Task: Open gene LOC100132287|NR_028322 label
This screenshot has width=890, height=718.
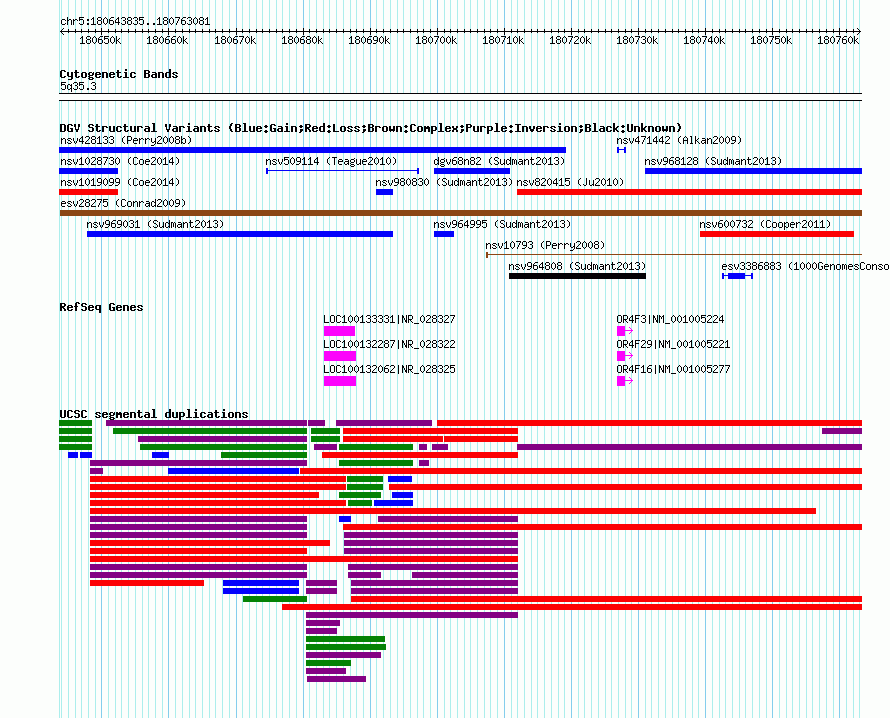Action: coord(389,344)
